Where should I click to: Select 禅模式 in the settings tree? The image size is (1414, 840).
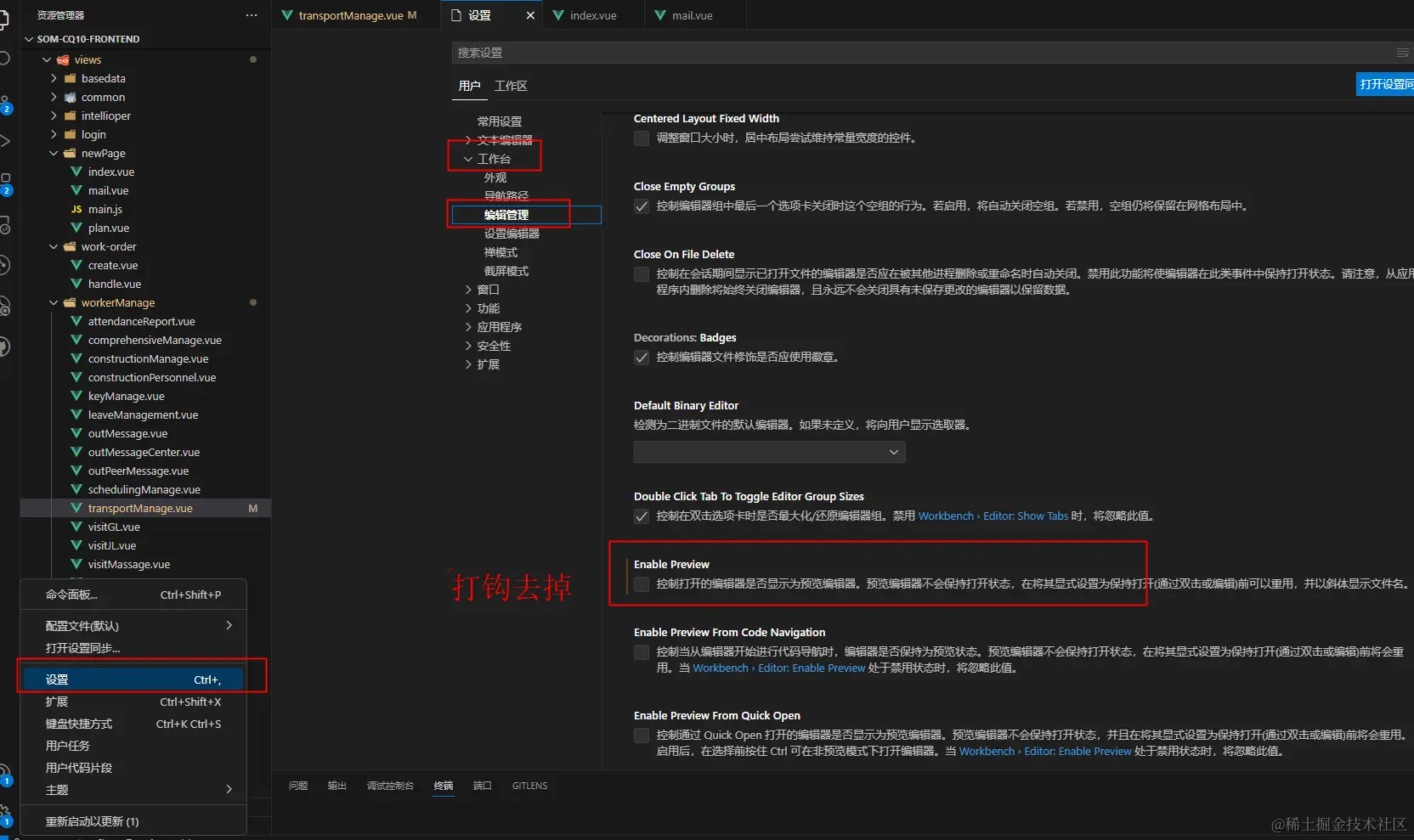[501, 252]
